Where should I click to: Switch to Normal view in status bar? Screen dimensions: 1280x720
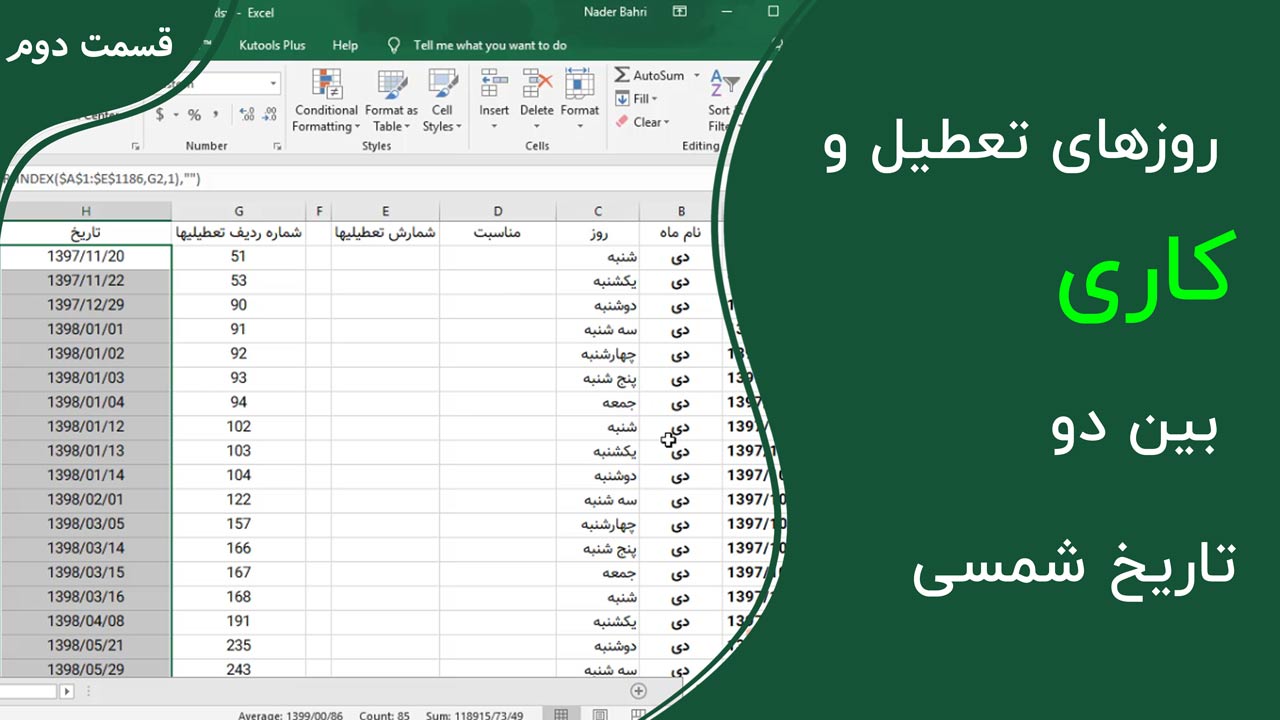click(x=561, y=714)
